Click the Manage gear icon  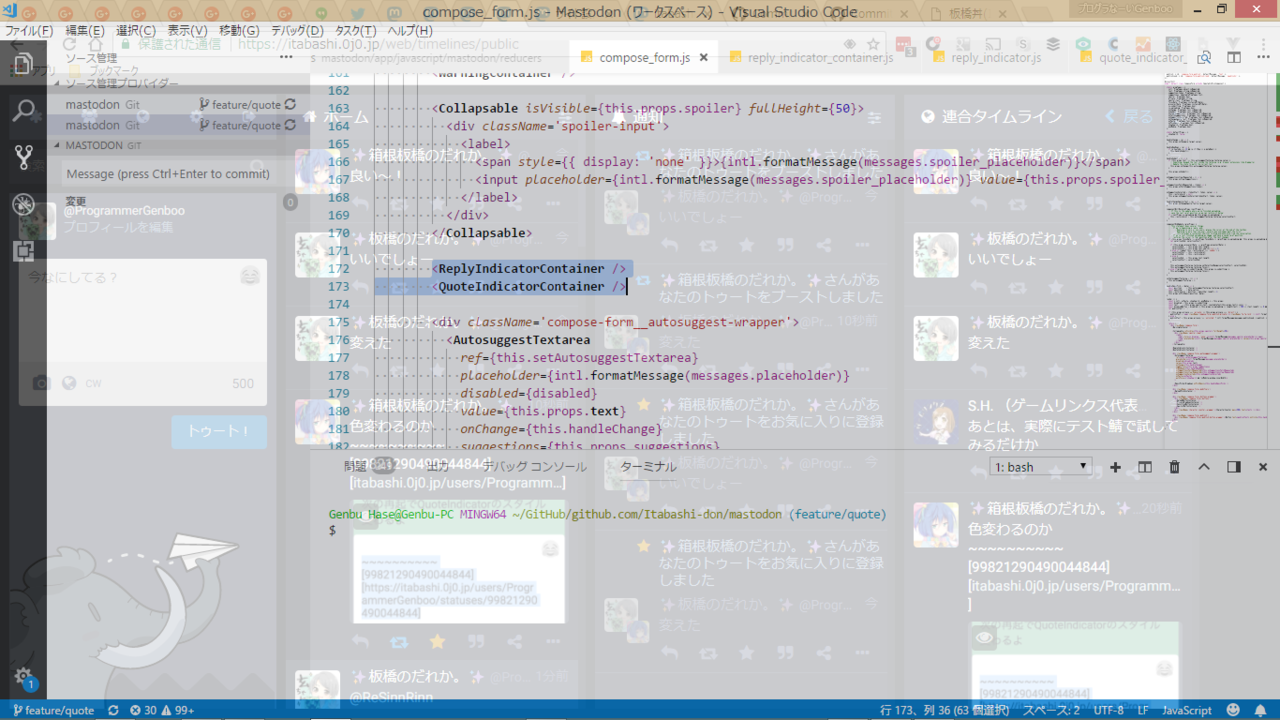[23, 676]
